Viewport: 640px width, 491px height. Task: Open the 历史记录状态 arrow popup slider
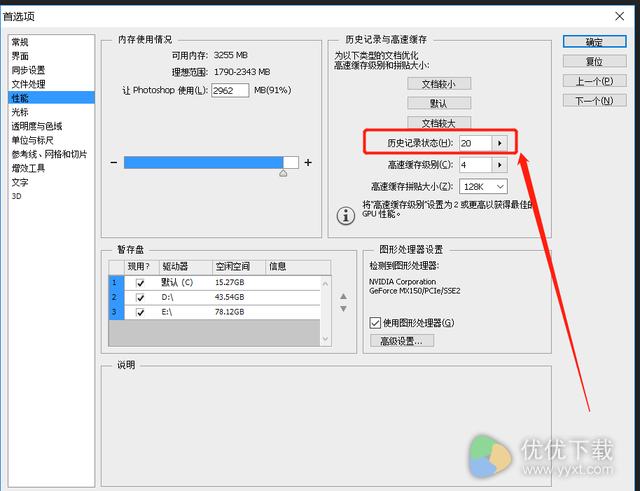point(500,143)
